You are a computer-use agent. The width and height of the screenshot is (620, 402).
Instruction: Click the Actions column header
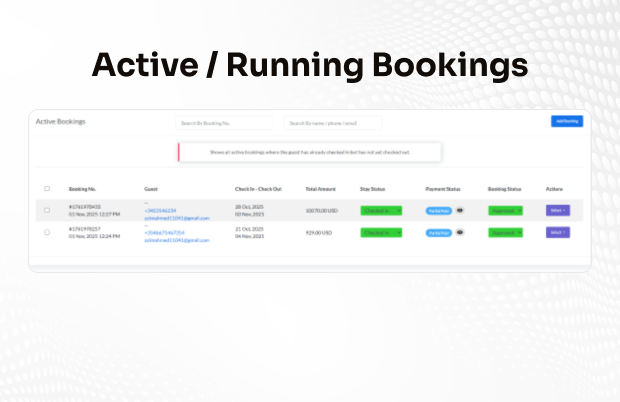(x=554, y=189)
